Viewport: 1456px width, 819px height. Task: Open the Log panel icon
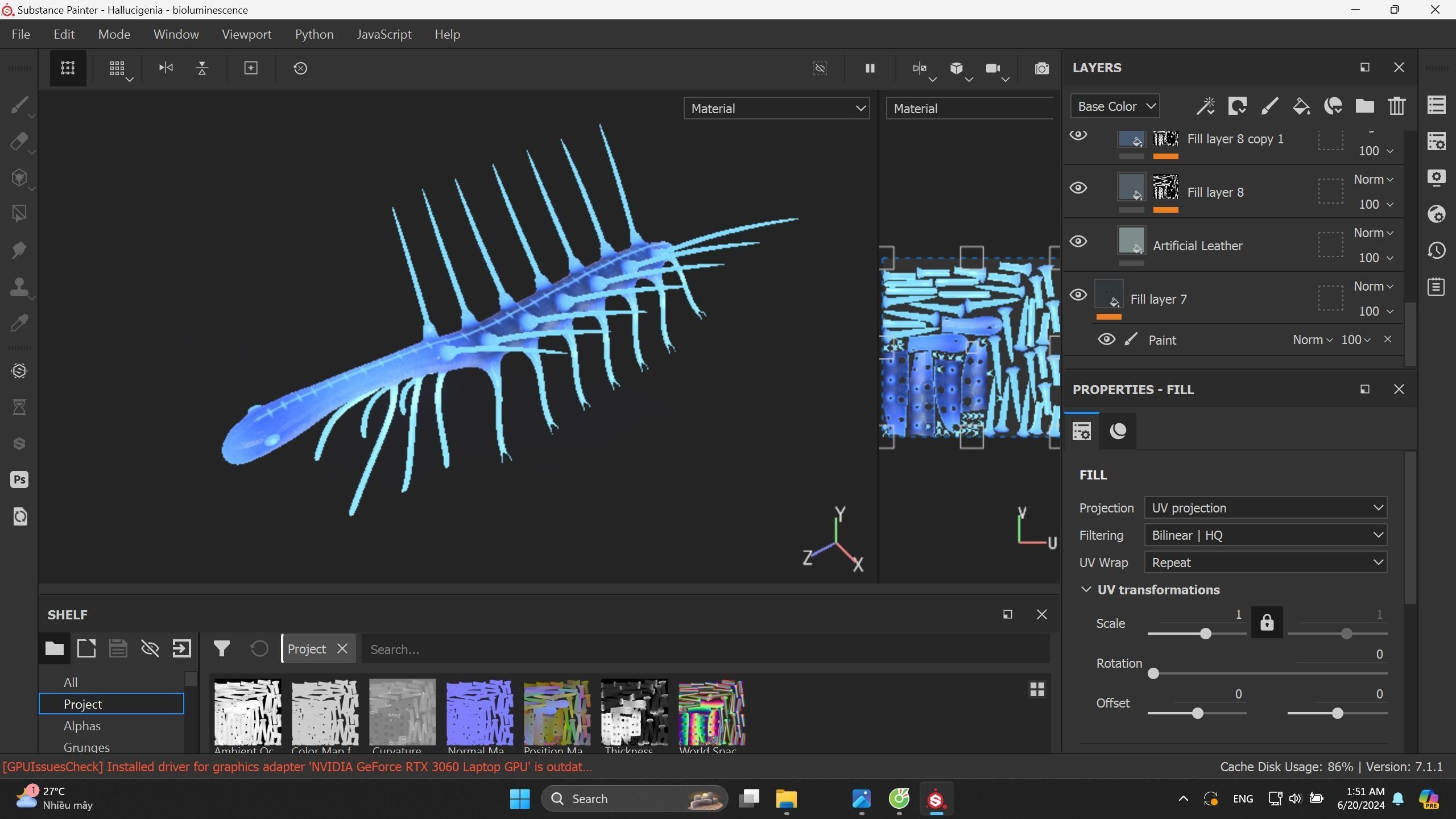click(x=1437, y=287)
